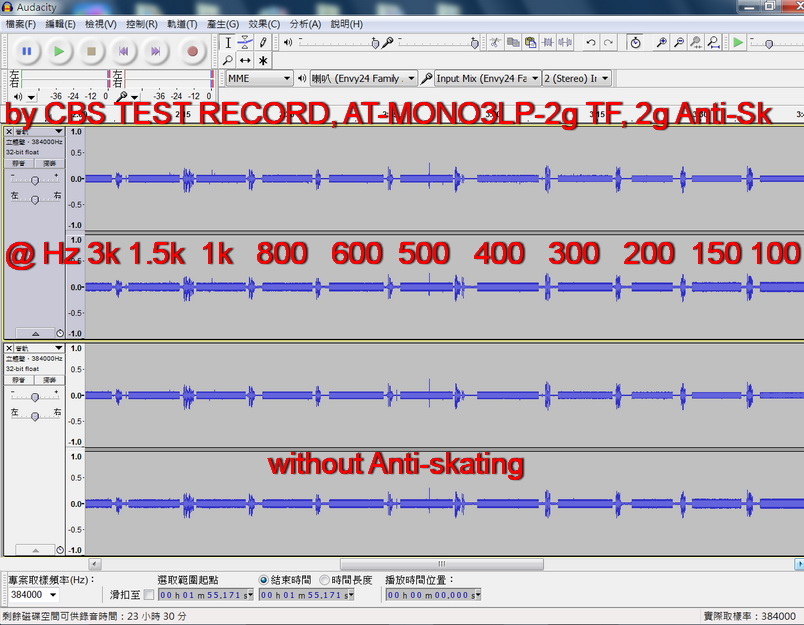Close the second audio track
The height and width of the screenshot is (625, 804).
(9, 348)
